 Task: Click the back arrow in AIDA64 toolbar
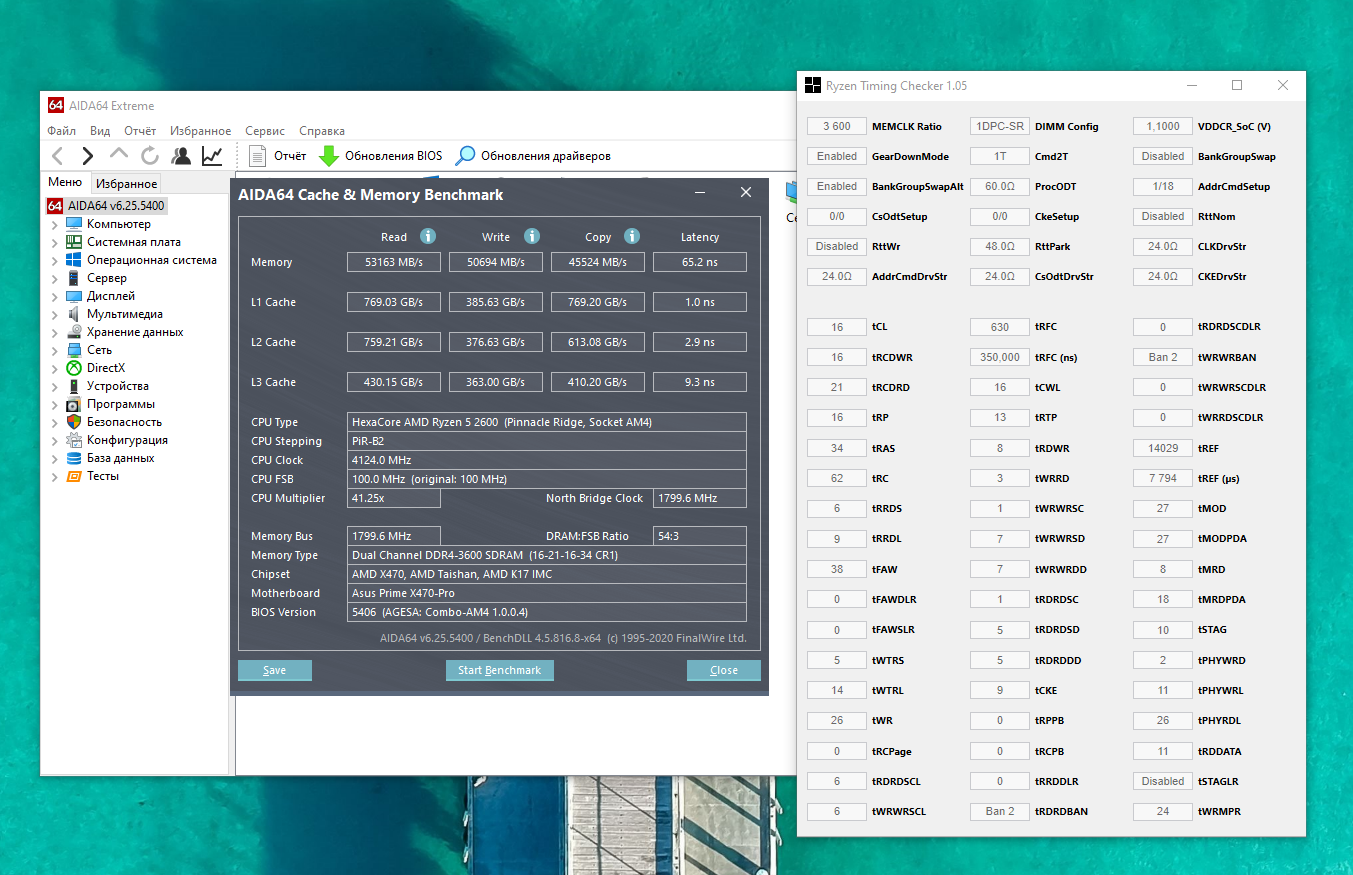[x=58, y=156]
